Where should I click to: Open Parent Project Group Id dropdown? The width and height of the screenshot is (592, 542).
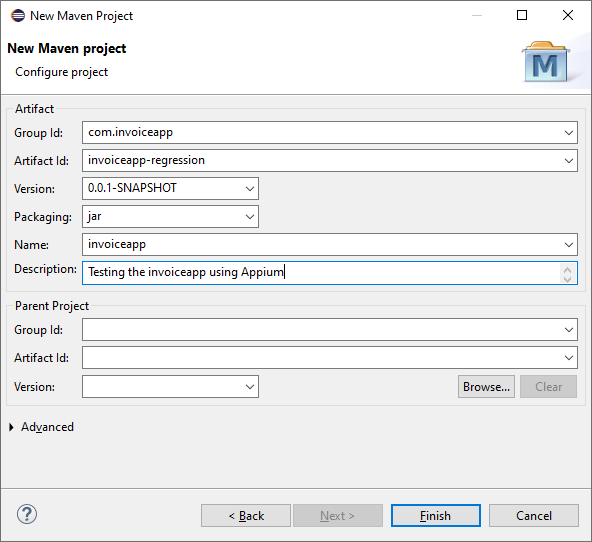tap(569, 330)
